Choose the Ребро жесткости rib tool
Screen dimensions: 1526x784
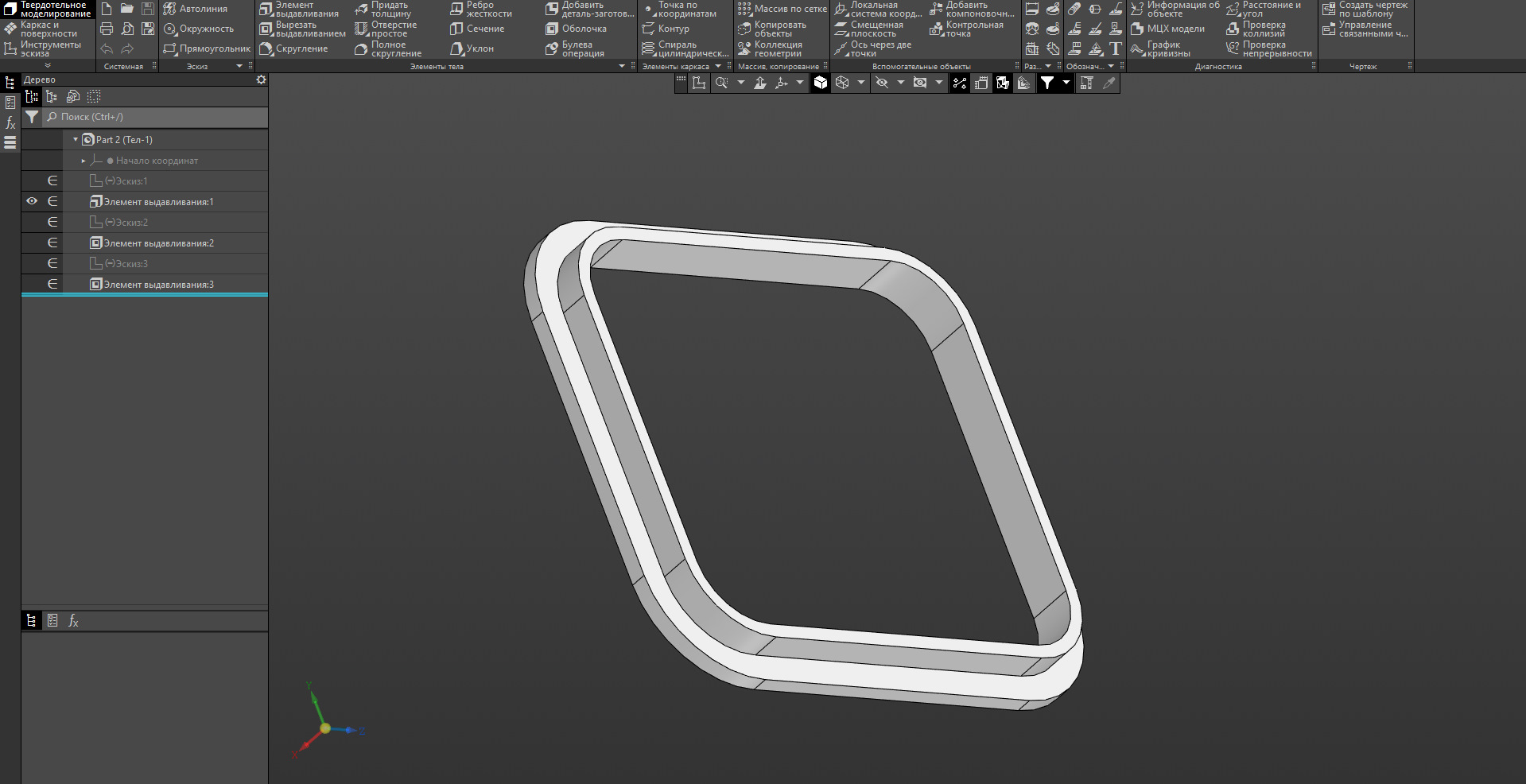tap(481, 9)
